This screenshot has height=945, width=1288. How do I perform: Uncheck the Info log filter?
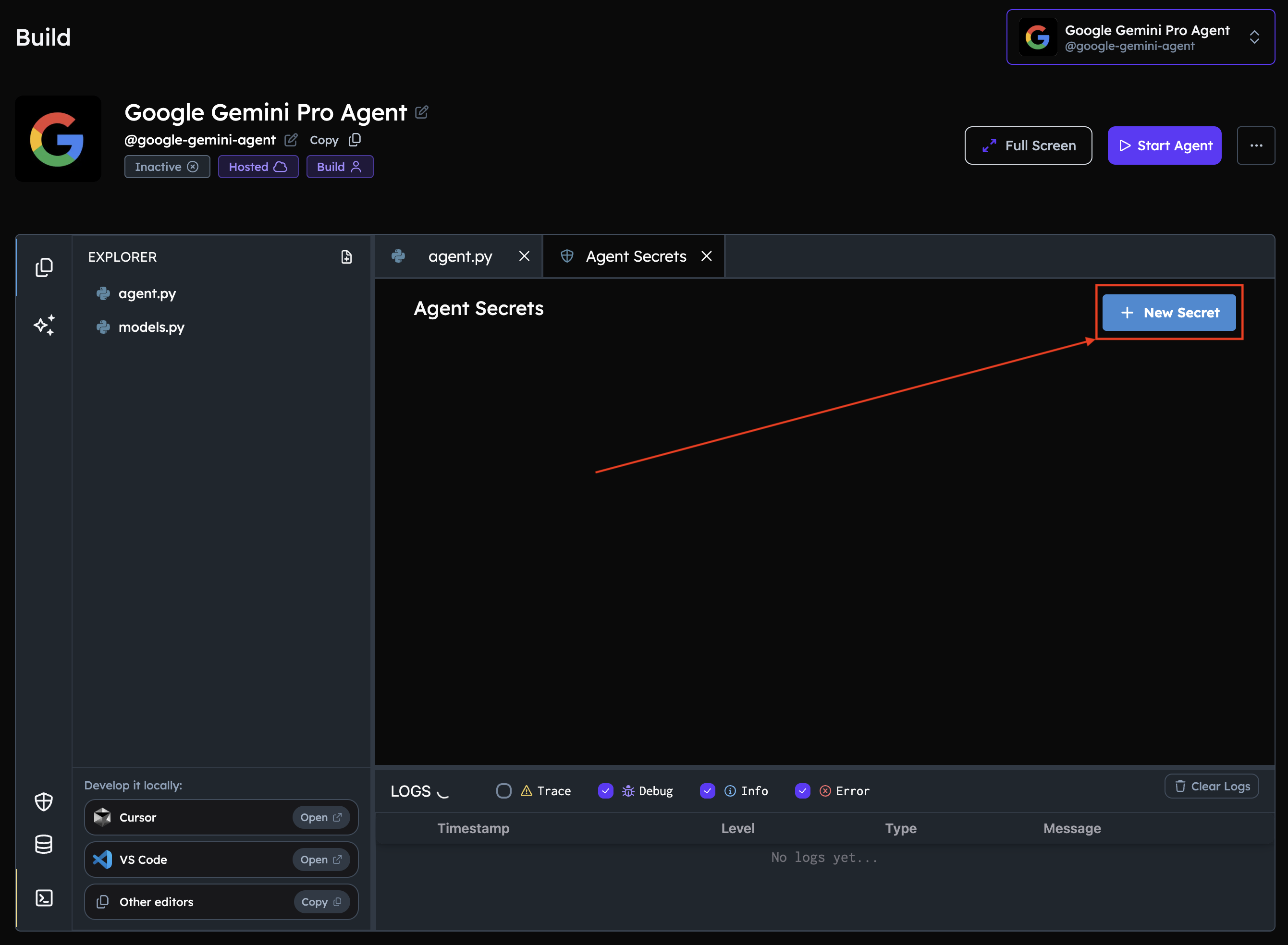click(707, 790)
